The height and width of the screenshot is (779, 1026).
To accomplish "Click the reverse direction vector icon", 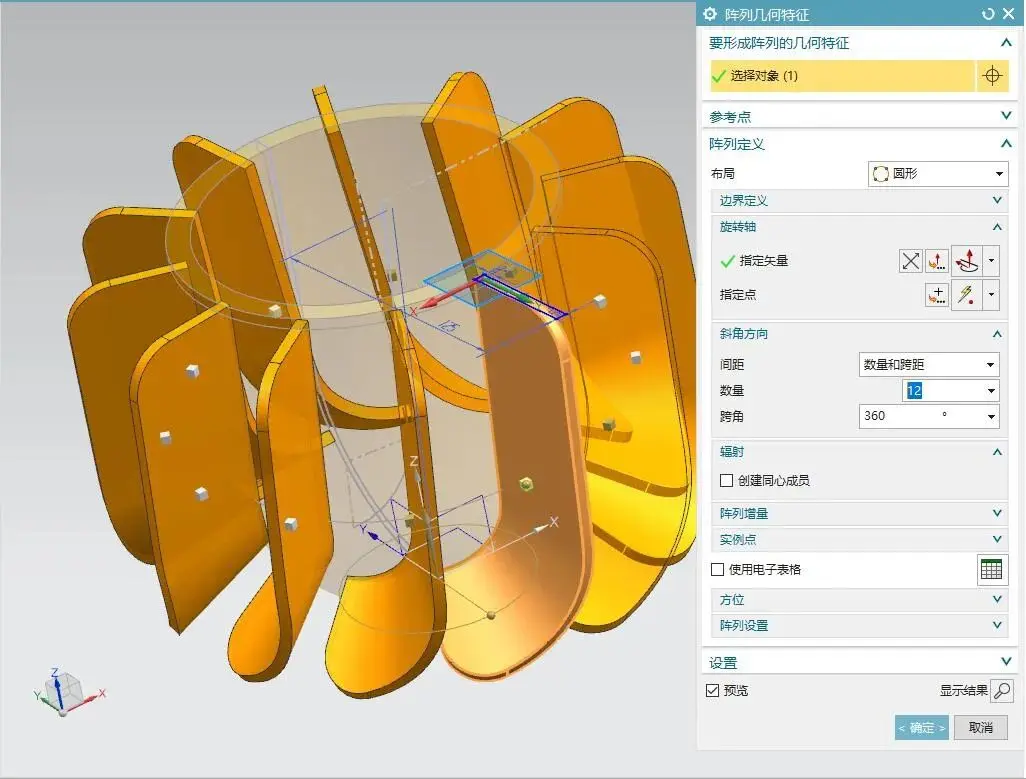I will [x=910, y=261].
